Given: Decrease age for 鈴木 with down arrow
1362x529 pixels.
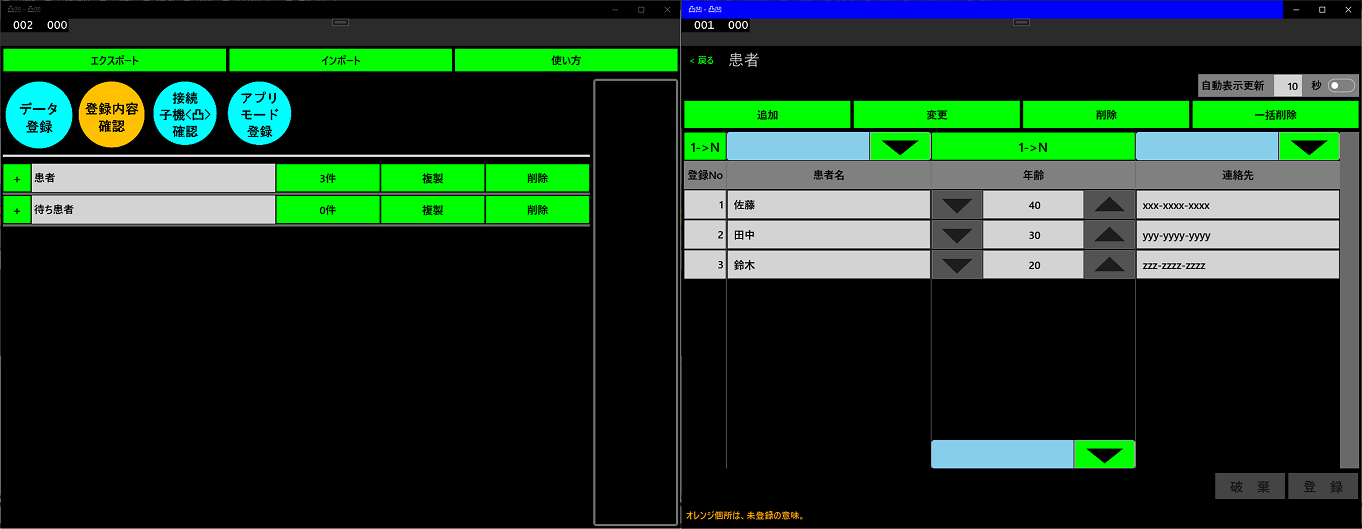Looking at the screenshot, I should (x=957, y=265).
